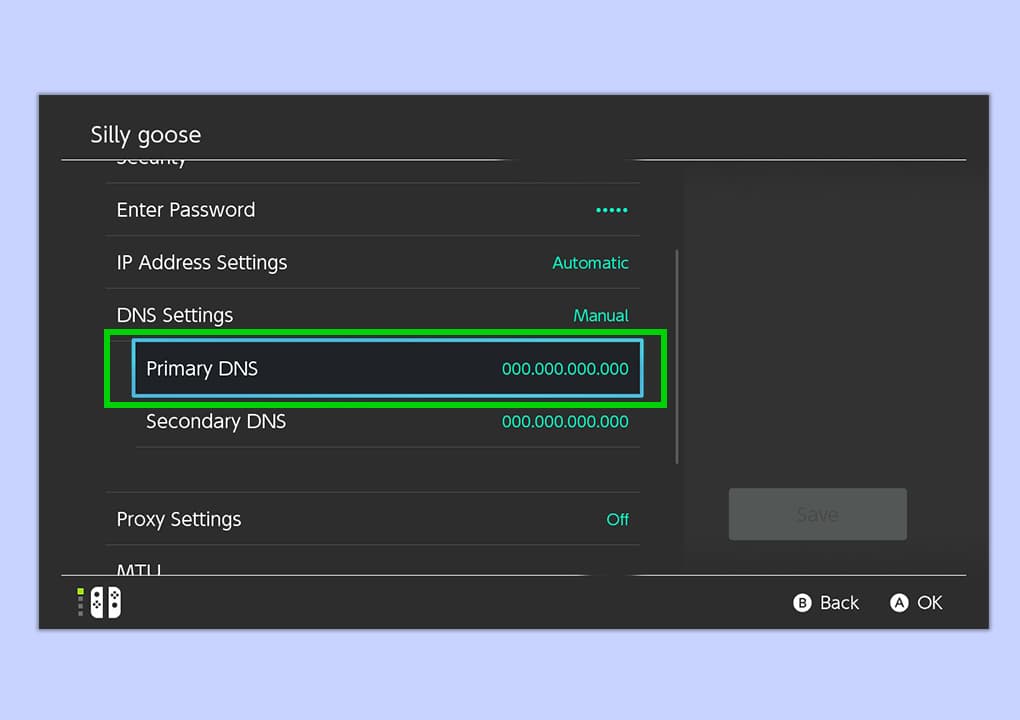This screenshot has width=1020, height=720.
Task: Select the Silly goose network title
Action: coord(145,134)
